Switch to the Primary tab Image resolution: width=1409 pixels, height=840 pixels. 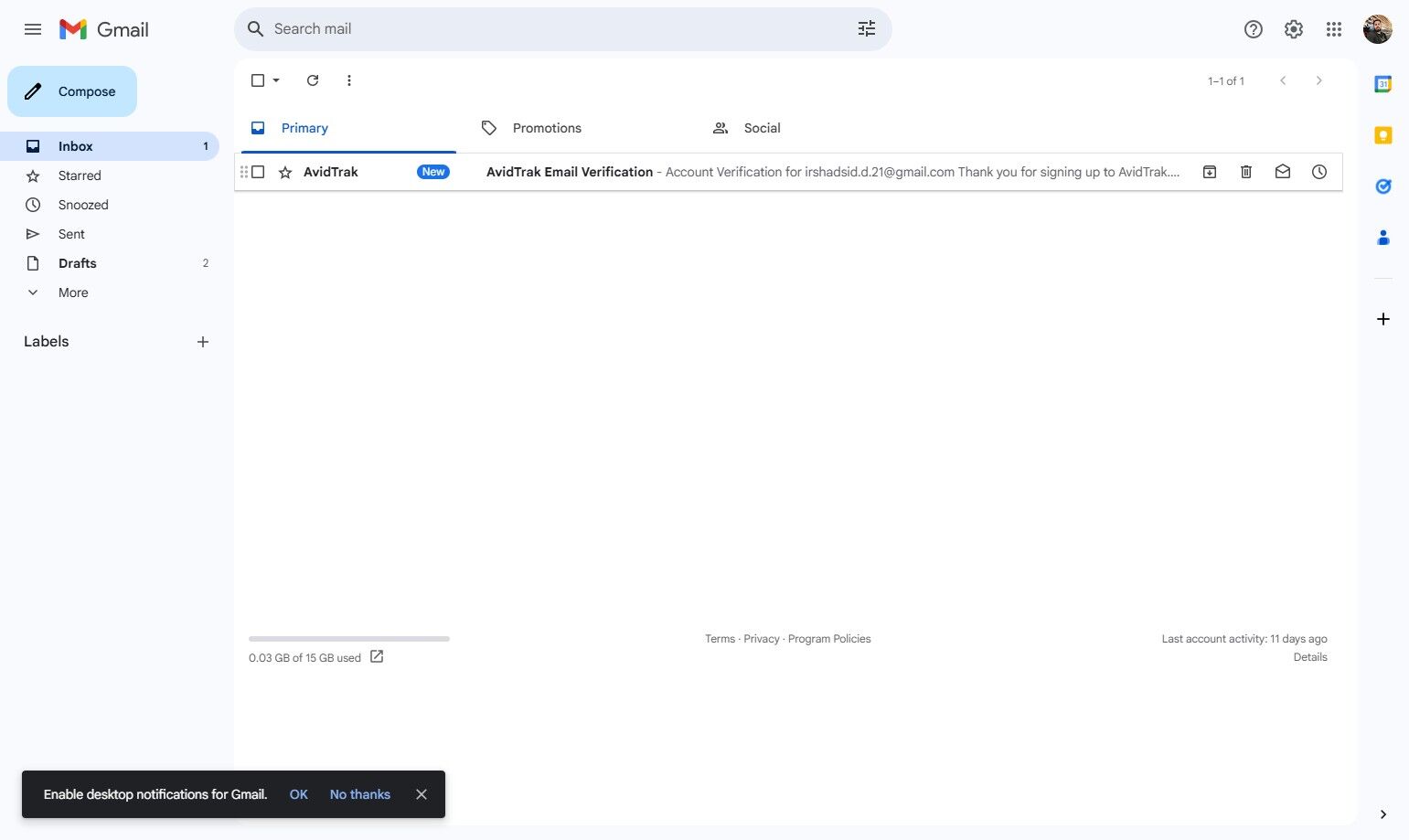(348, 128)
